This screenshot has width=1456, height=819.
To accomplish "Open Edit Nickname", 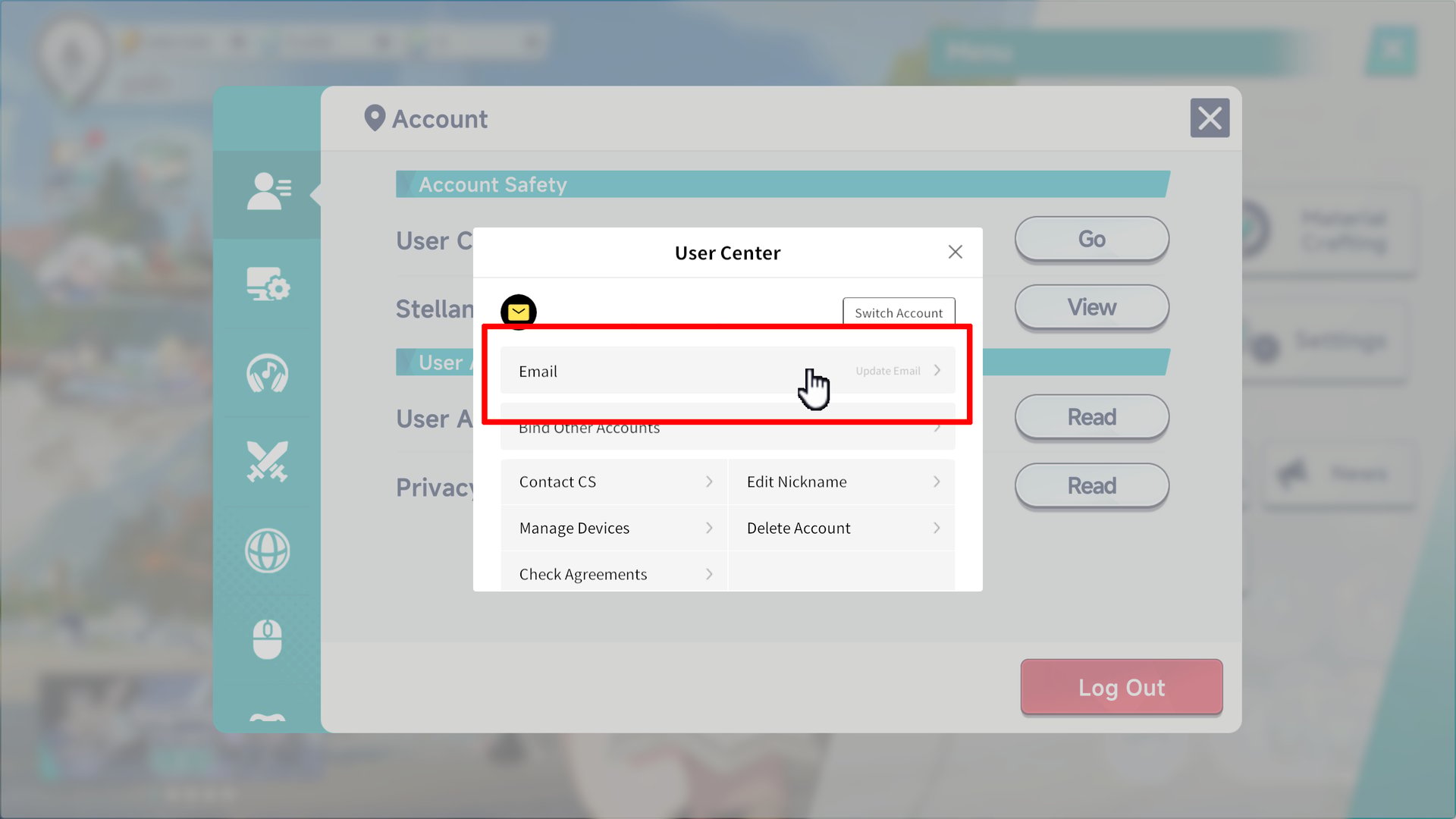I will pyautogui.click(x=841, y=482).
